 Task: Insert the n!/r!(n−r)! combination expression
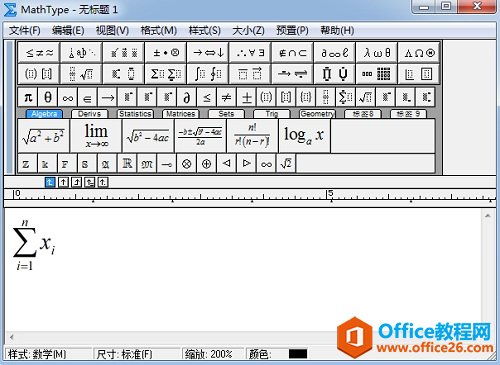tap(252, 136)
